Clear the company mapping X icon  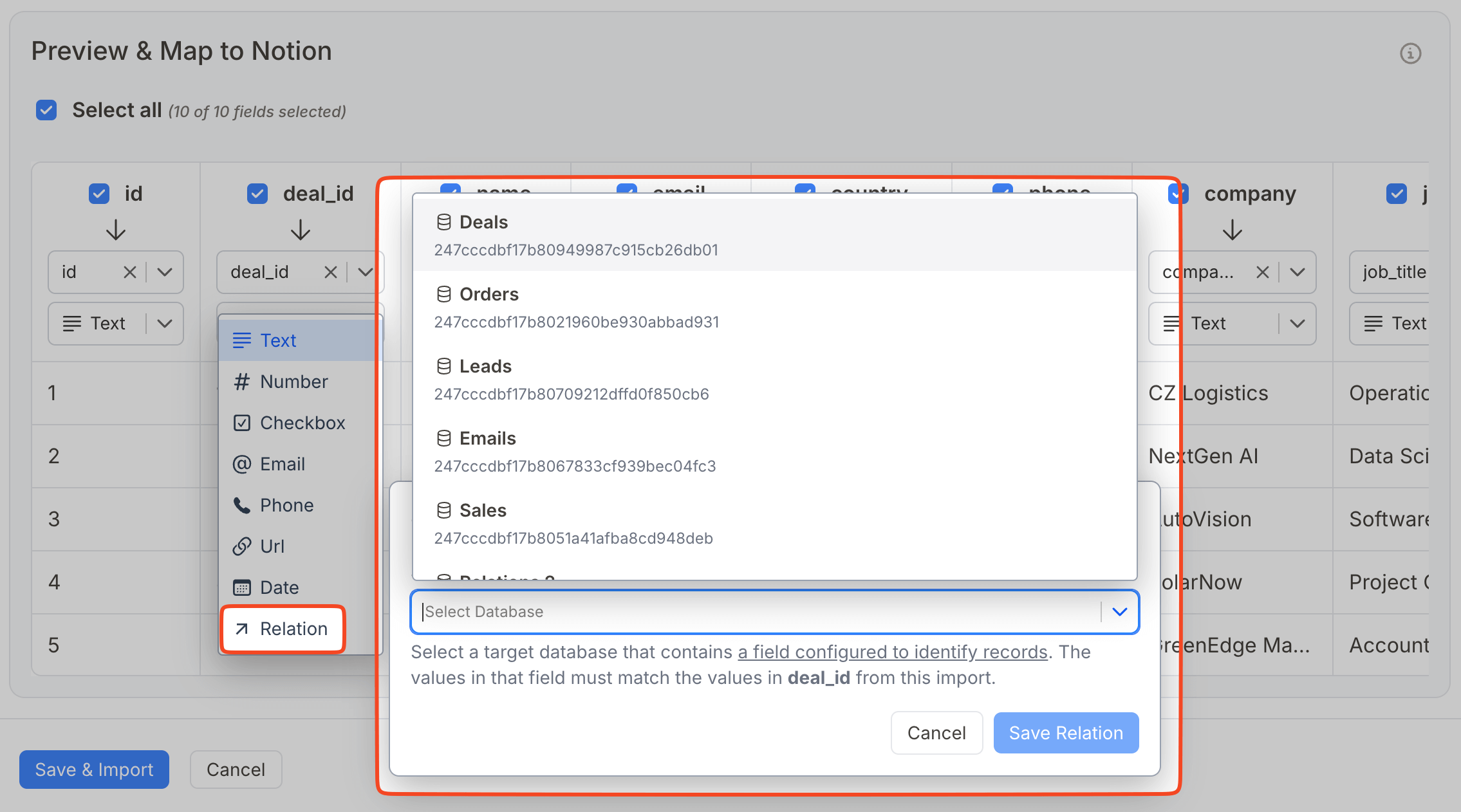[x=1262, y=272]
